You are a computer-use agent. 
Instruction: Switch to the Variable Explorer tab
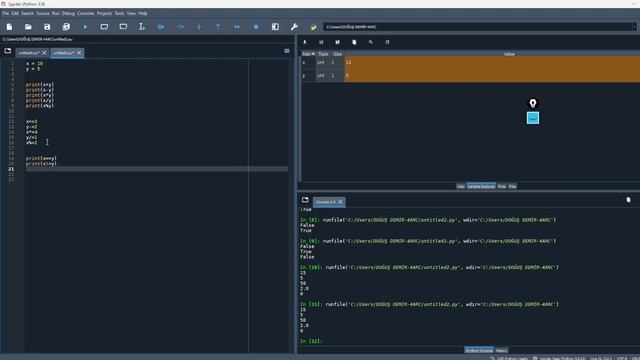pyautogui.click(x=481, y=186)
